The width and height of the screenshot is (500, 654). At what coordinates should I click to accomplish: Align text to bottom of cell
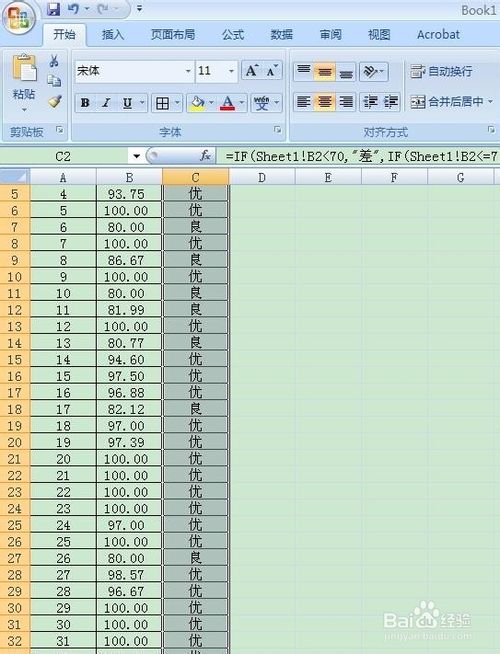pyautogui.click(x=346, y=71)
